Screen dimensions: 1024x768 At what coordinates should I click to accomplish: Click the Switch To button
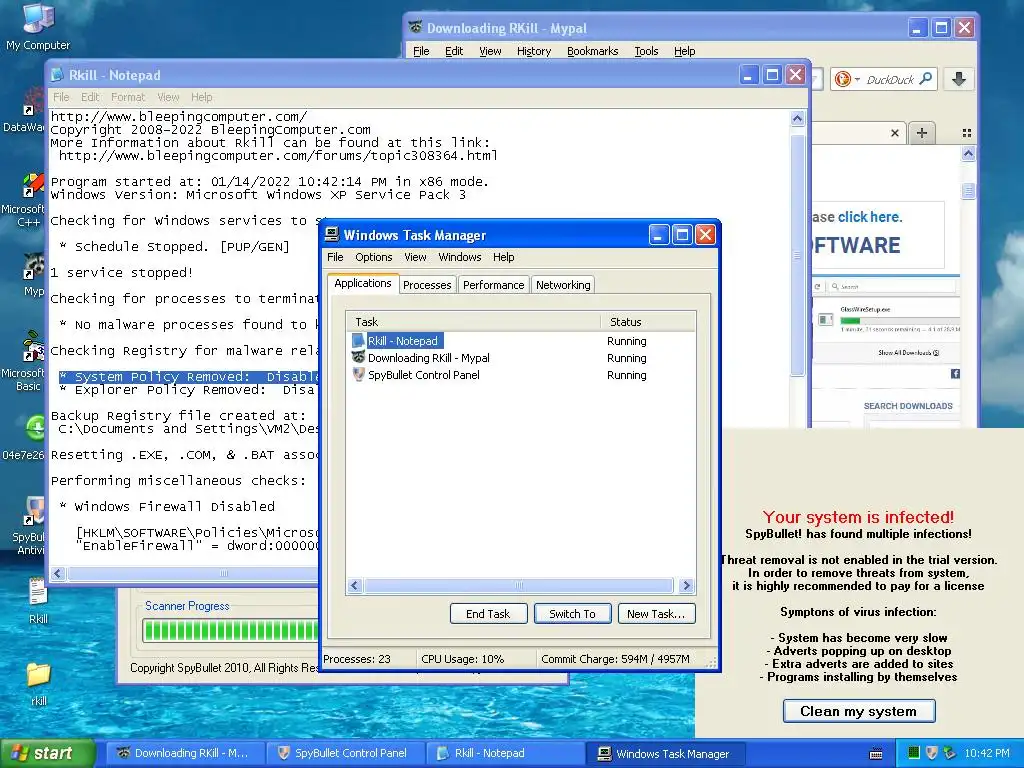click(x=572, y=614)
